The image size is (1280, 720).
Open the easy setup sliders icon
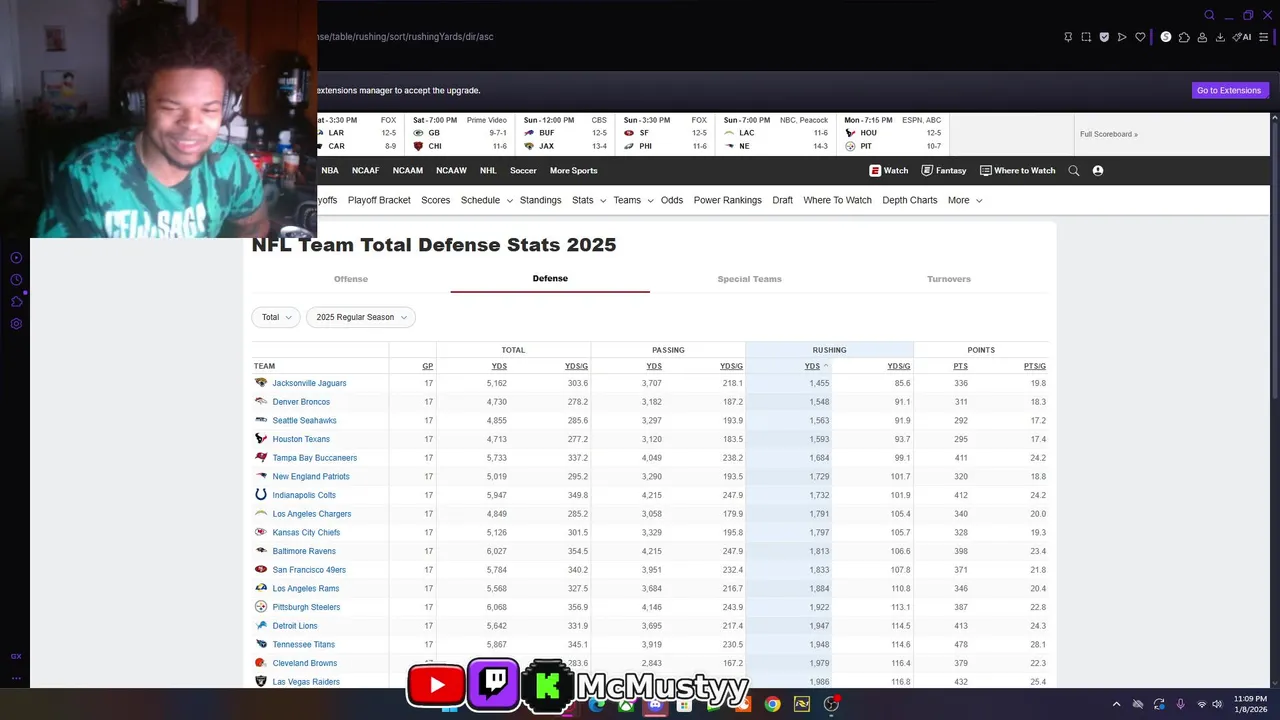(x=1265, y=37)
